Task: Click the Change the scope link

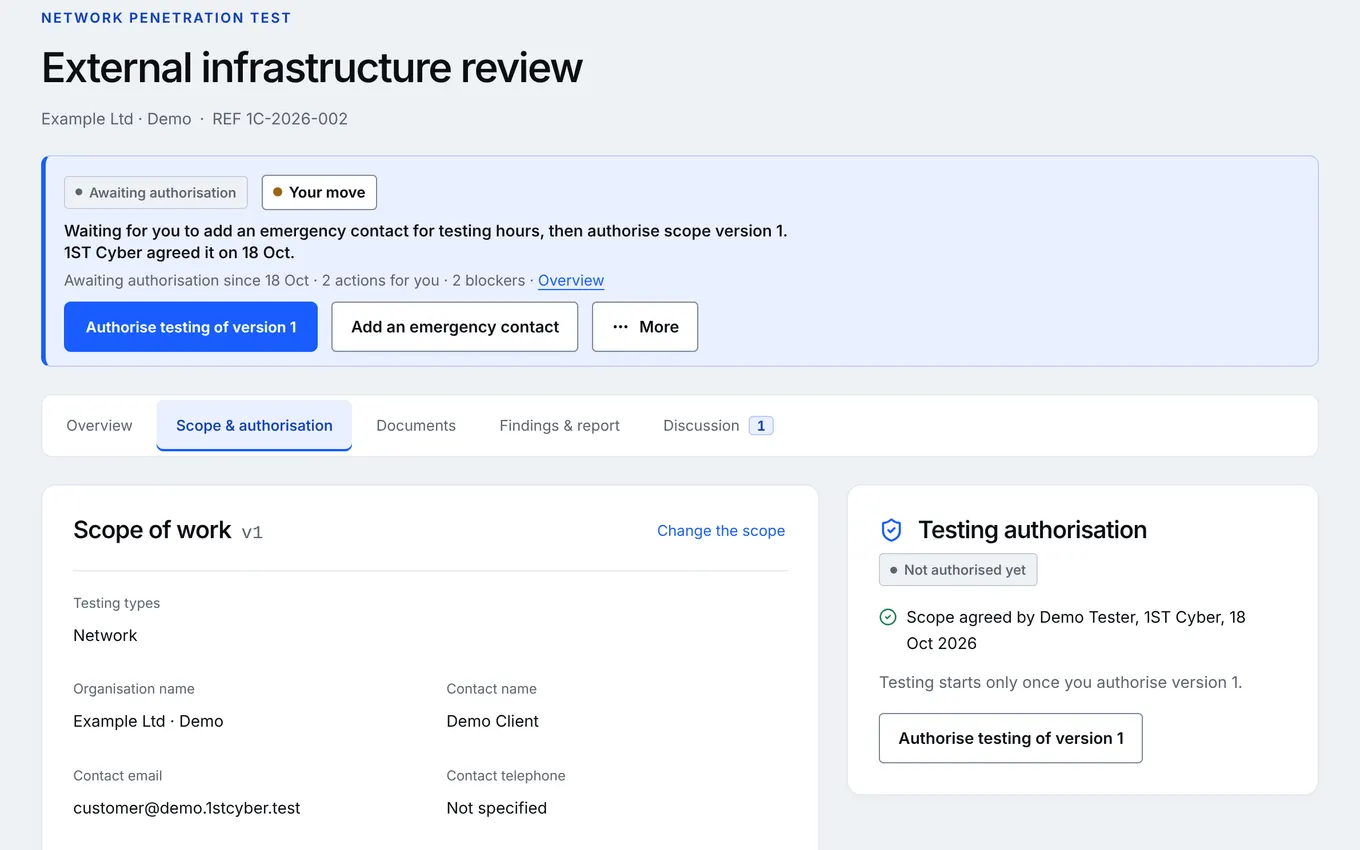Action: tap(721, 531)
